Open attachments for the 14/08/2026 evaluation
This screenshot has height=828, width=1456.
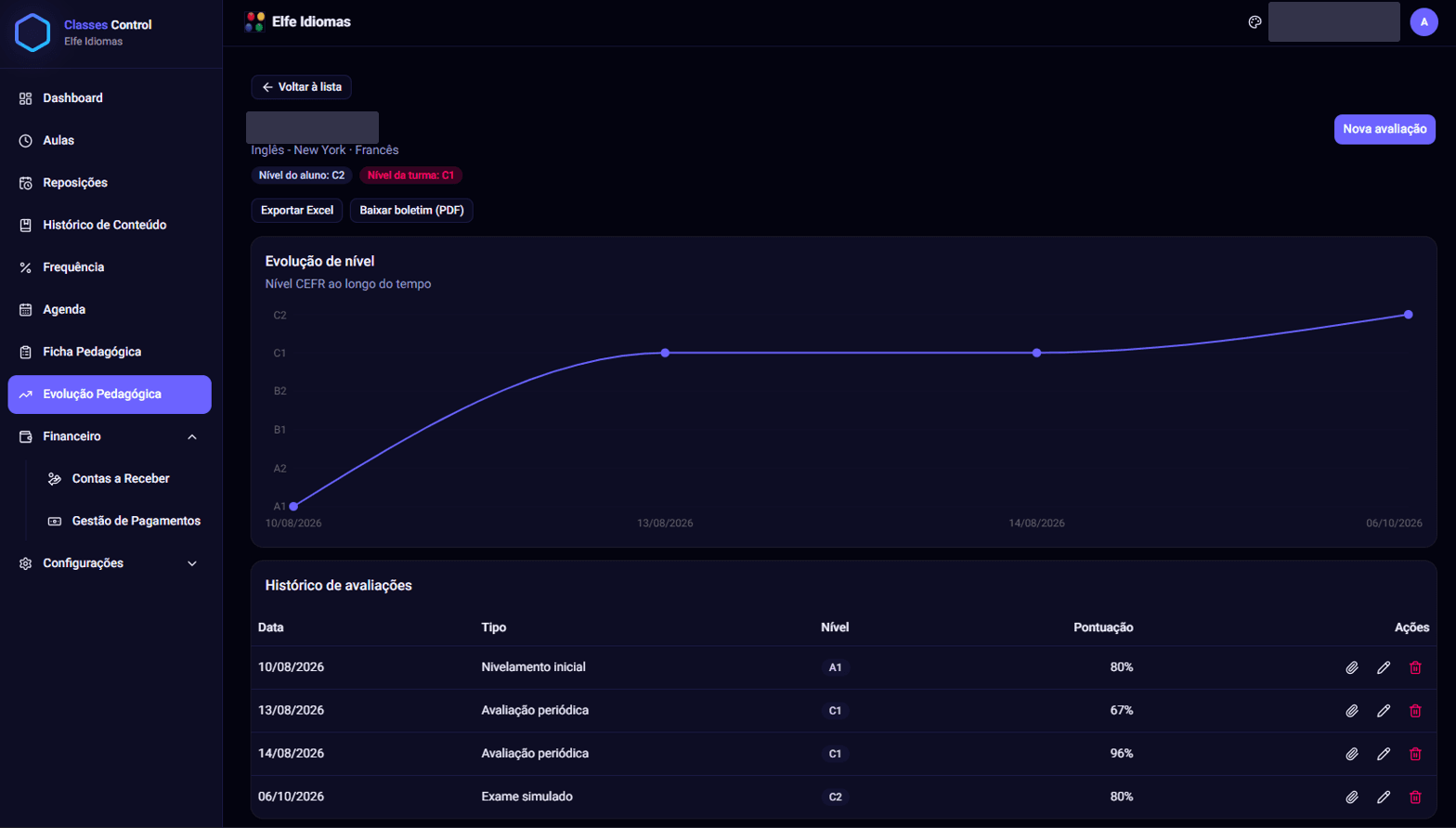click(1352, 754)
